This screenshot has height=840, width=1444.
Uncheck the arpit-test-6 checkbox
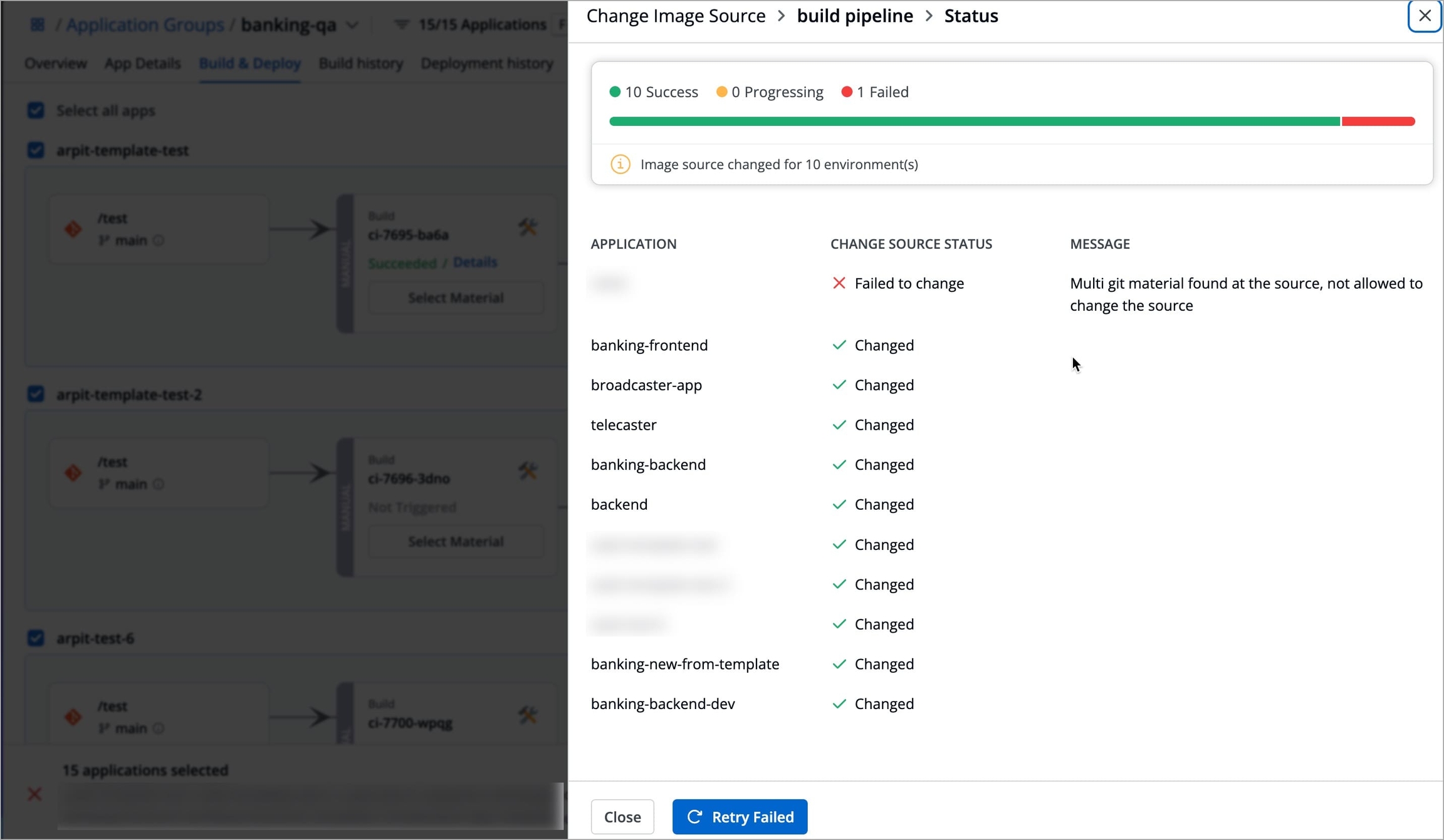(x=36, y=638)
